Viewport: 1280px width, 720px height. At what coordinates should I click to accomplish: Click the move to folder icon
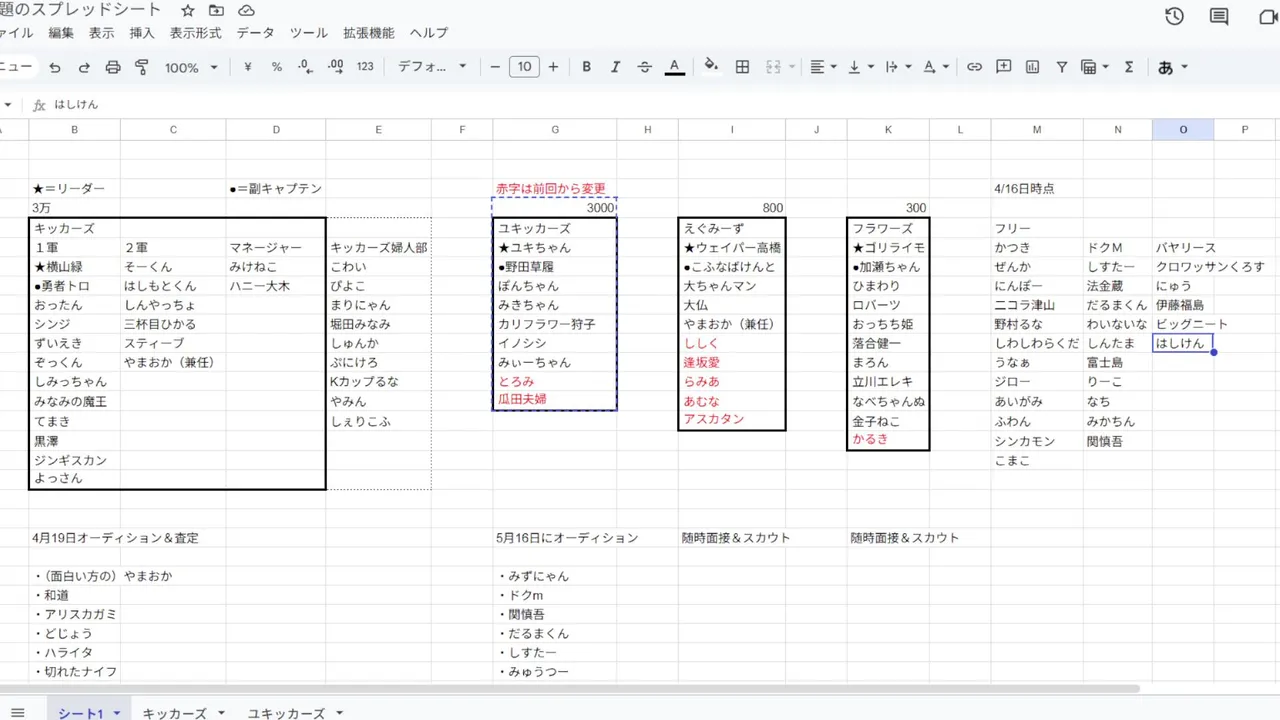tap(216, 10)
